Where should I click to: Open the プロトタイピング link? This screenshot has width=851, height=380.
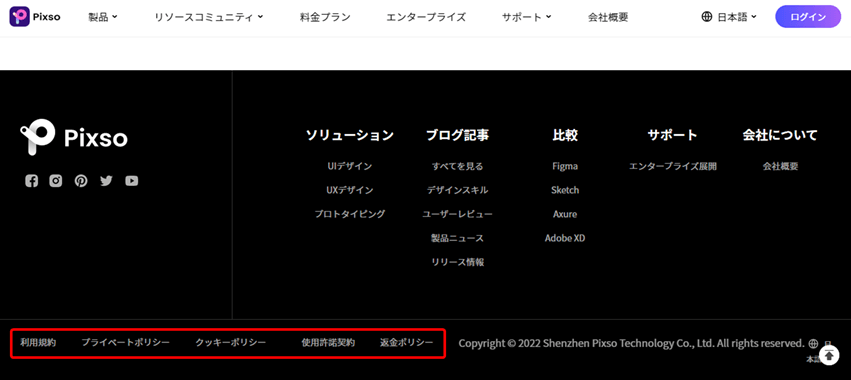350,214
